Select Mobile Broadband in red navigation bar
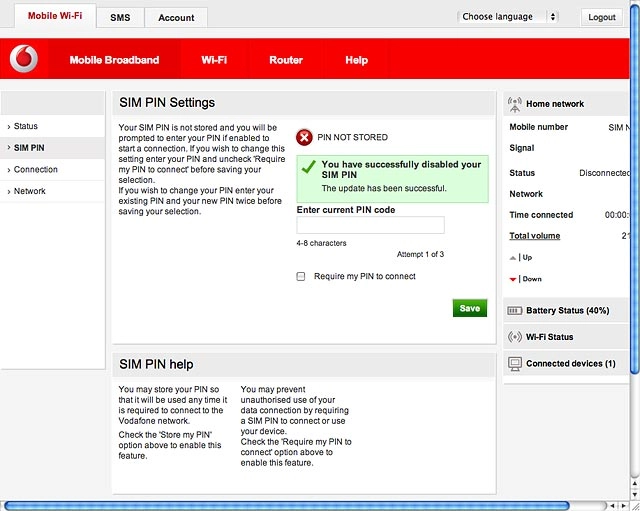Viewport: 640px width, 511px height. (114, 60)
